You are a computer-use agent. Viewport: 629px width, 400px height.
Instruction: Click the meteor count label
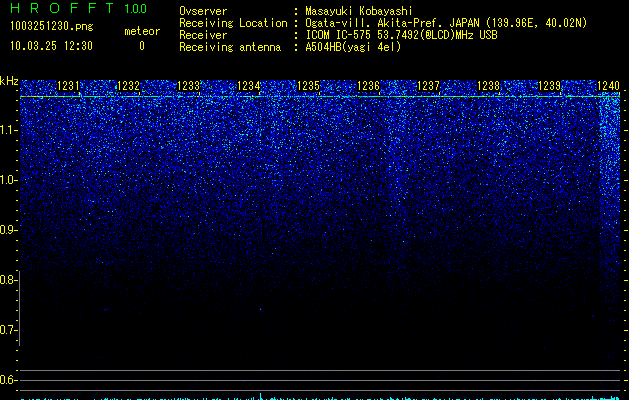[142, 31]
